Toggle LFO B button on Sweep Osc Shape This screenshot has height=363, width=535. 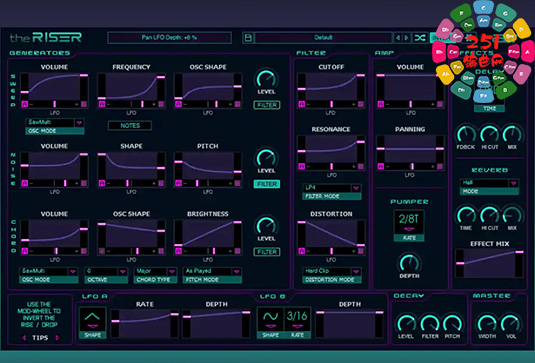click(238, 104)
